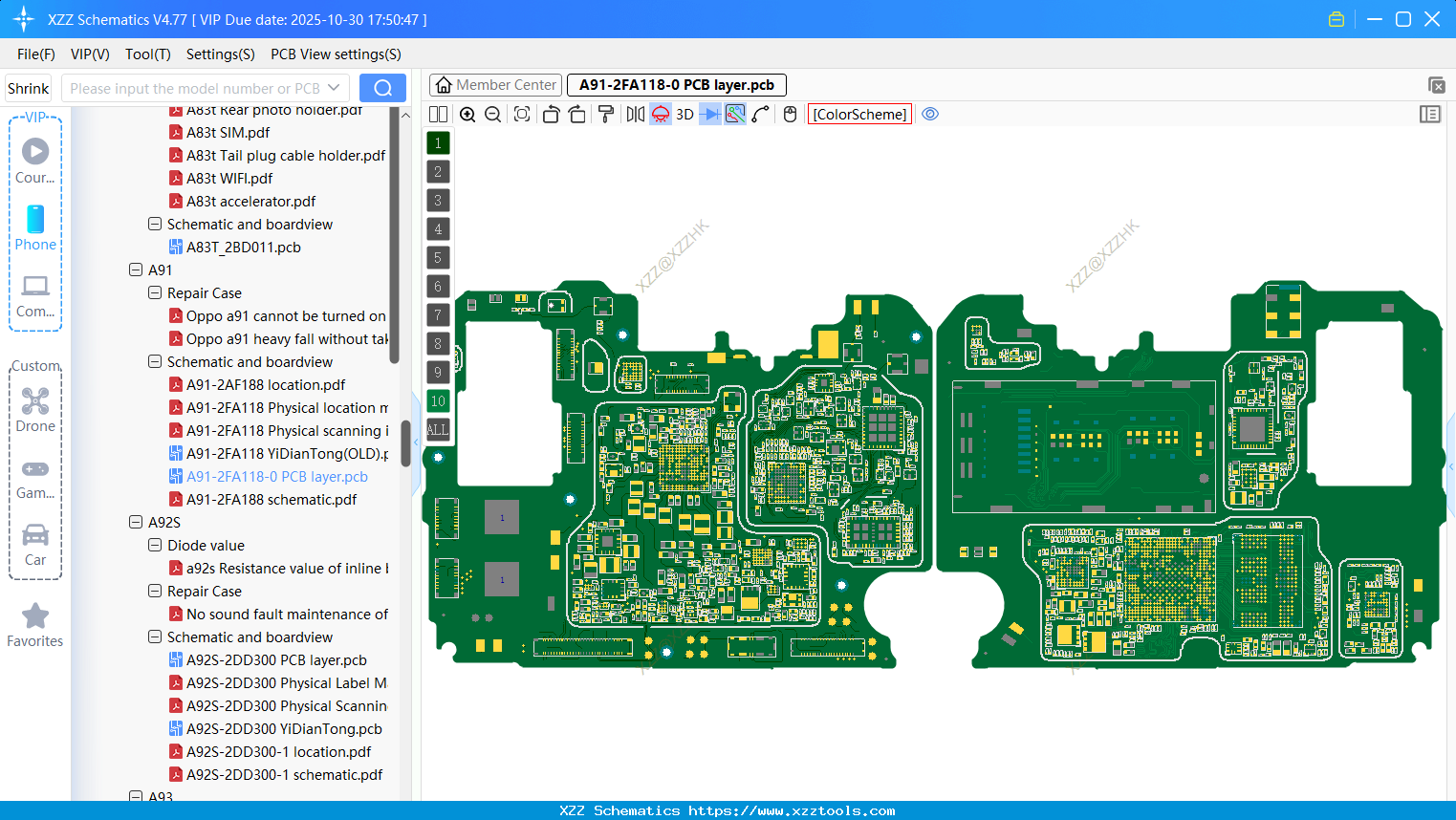Click the rotate right toolbar icon

click(x=577, y=114)
